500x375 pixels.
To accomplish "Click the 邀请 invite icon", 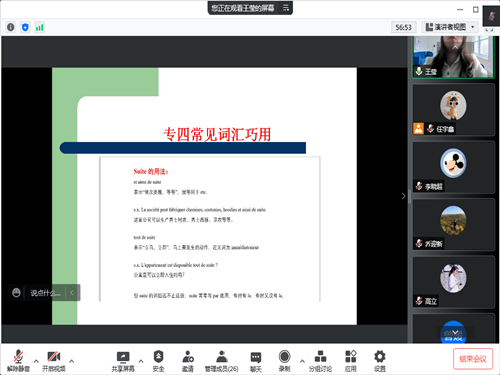I will pos(188,360).
